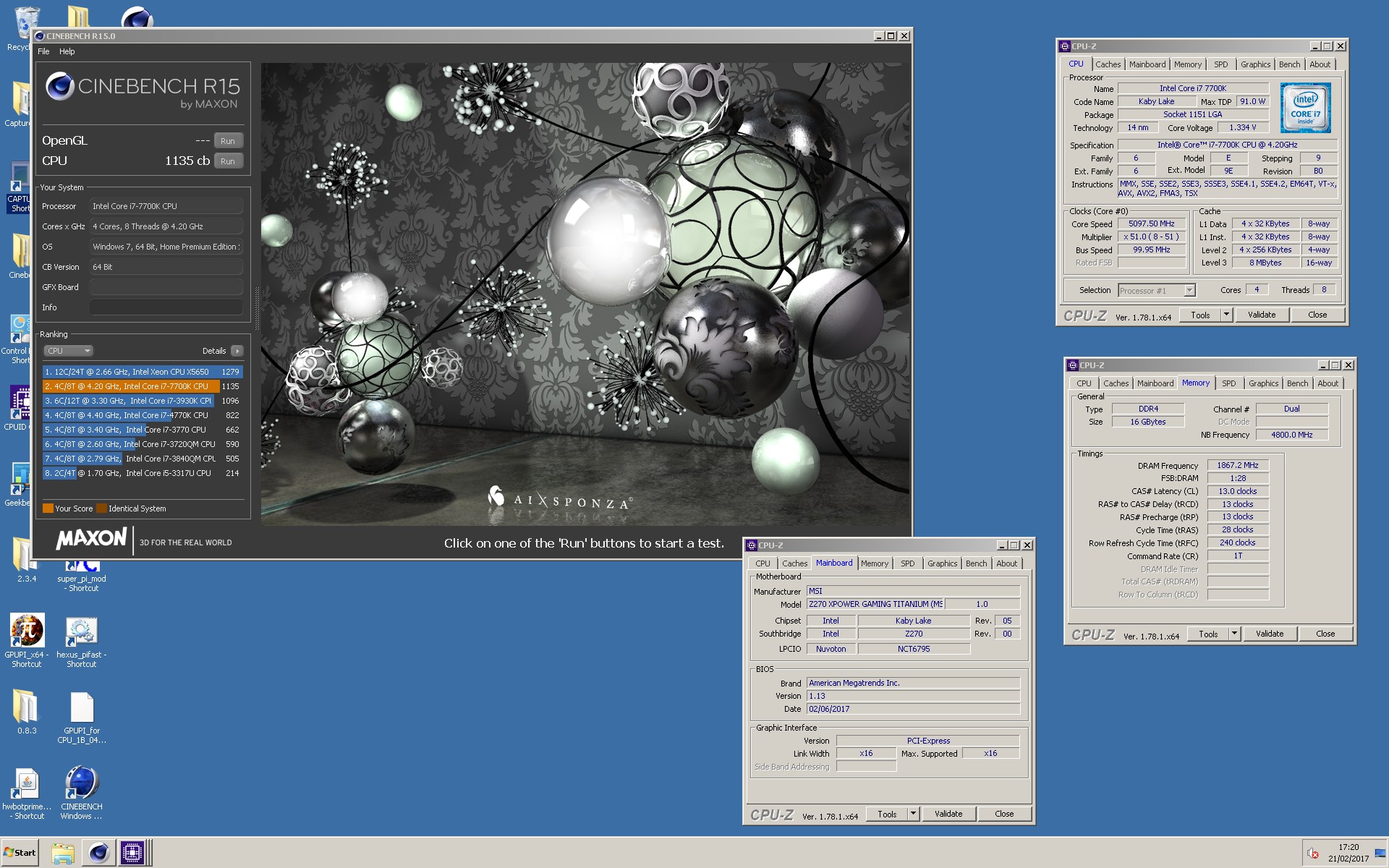Click the Cinebench R15 sphere logo
Image resolution: width=1389 pixels, height=868 pixels.
pyautogui.click(x=59, y=87)
